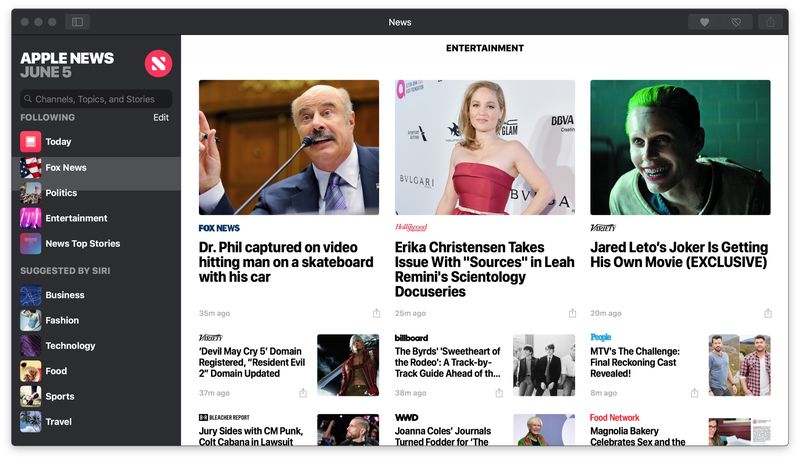Click the Fashion suggestion label
Viewport: 800px width, 460px height.
click(62, 320)
